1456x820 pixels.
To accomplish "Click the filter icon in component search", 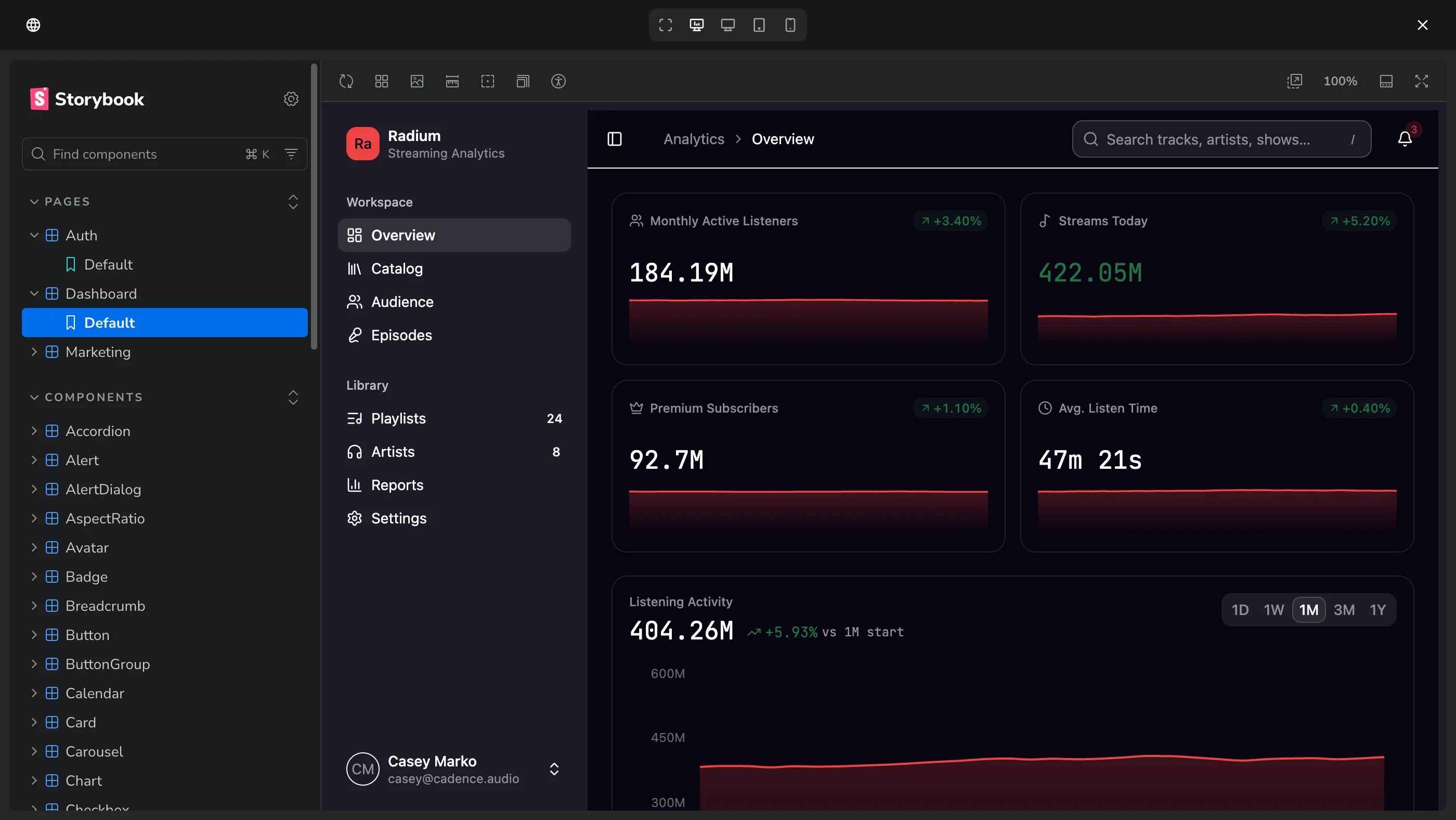I will 291,154.
